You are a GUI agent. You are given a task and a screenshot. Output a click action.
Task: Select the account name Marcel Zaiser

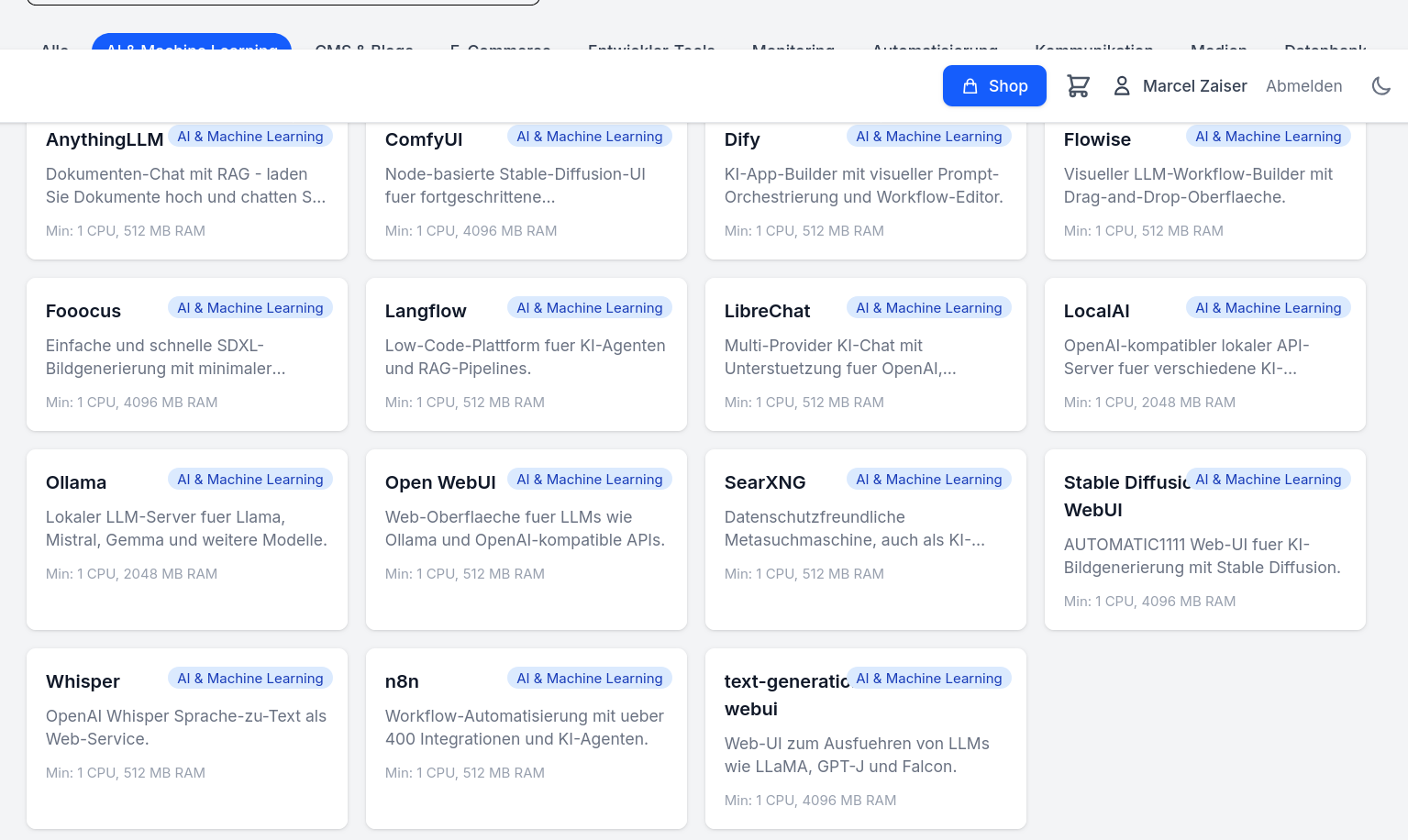click(1194, 85)
